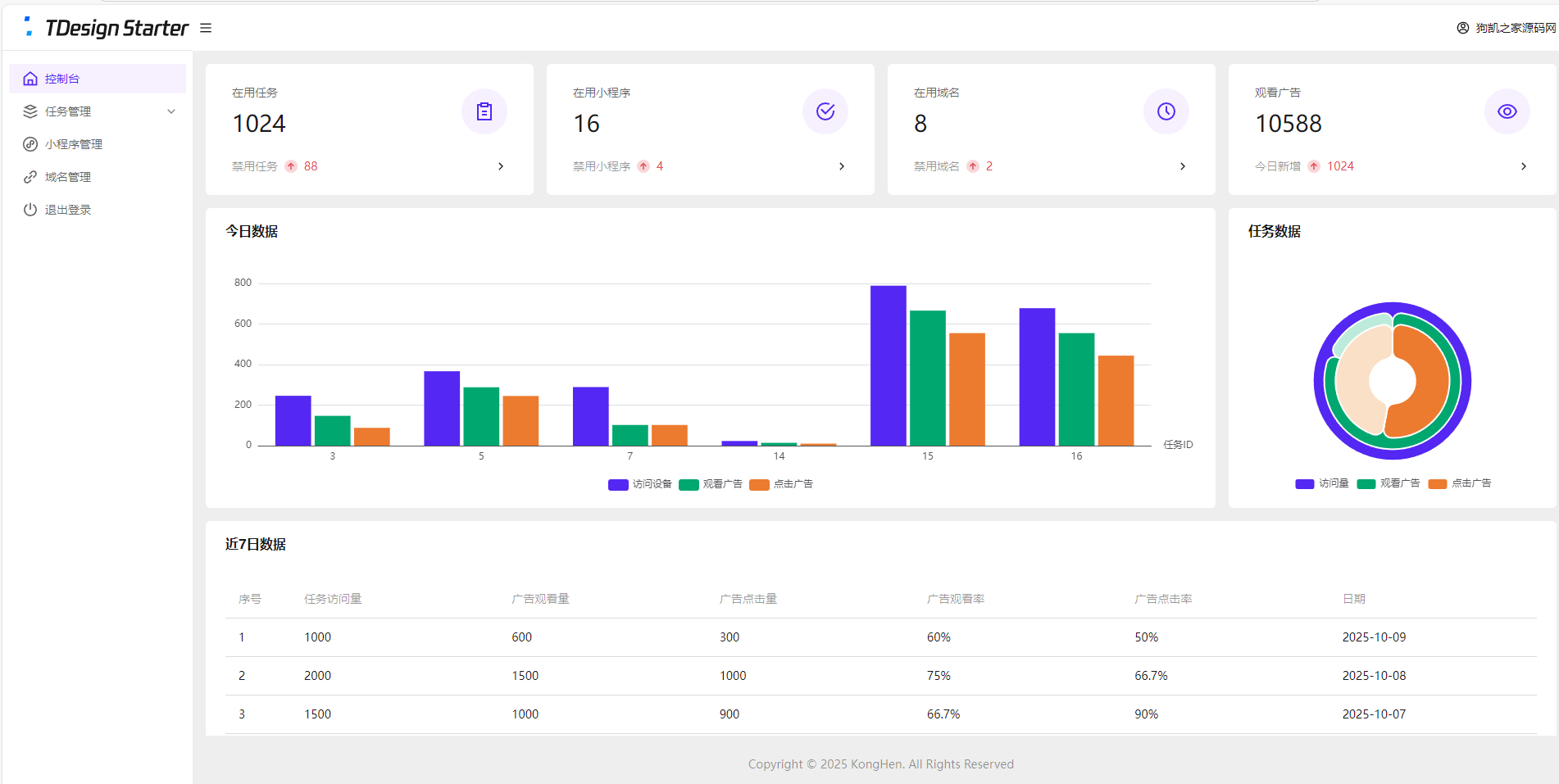The image size is (1559, 784).
Task: Select the 域名管理 menu item
Action: pos(68,177)
